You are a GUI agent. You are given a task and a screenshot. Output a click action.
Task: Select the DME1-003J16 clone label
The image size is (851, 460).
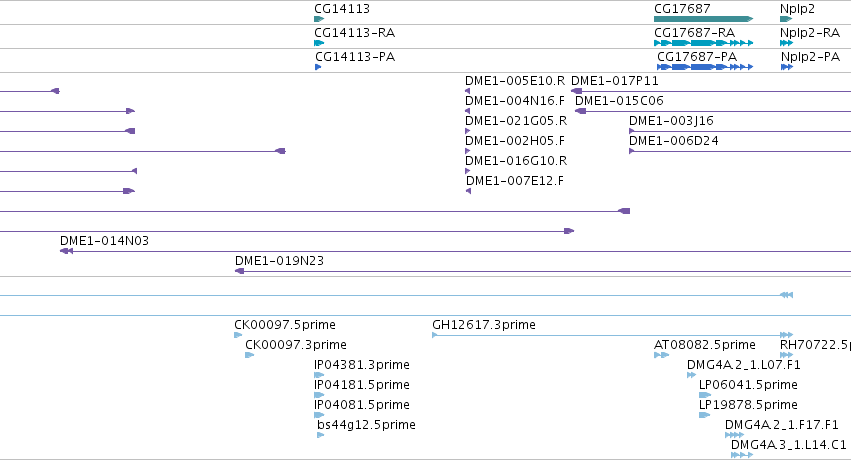point(671,120)
